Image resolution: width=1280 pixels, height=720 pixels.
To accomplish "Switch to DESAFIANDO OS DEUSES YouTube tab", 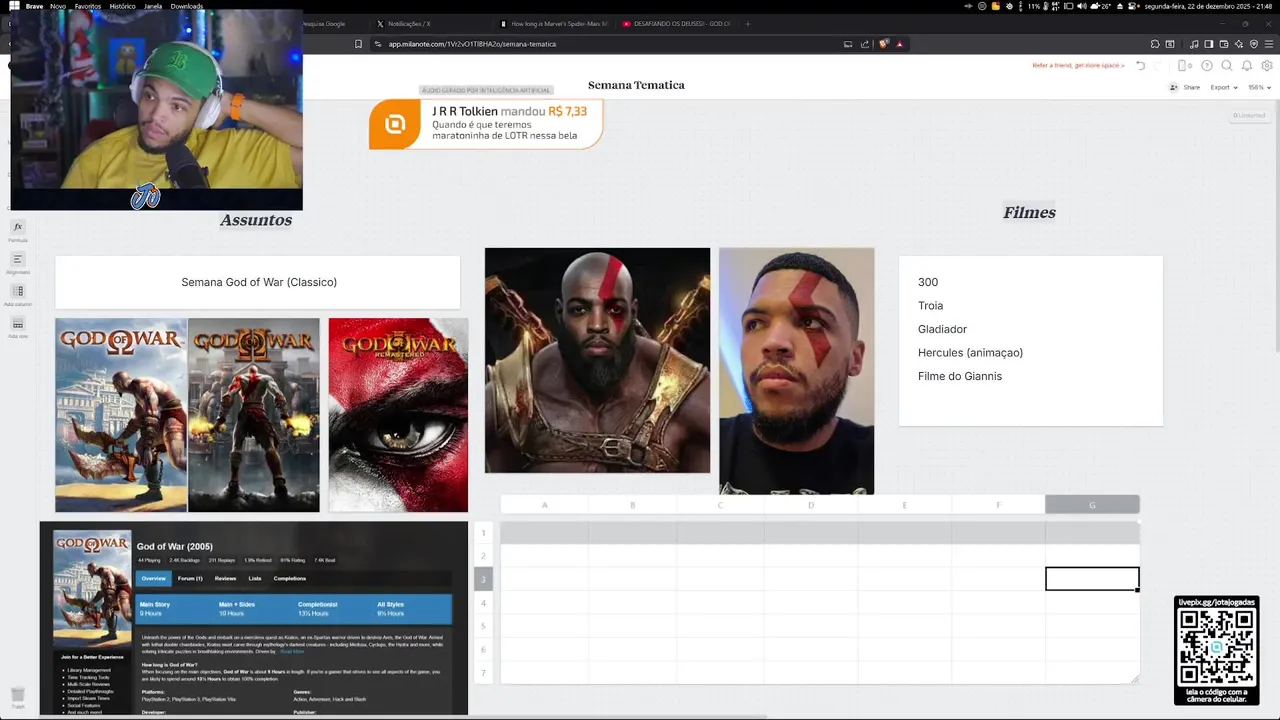I will [x=677, y=23].
